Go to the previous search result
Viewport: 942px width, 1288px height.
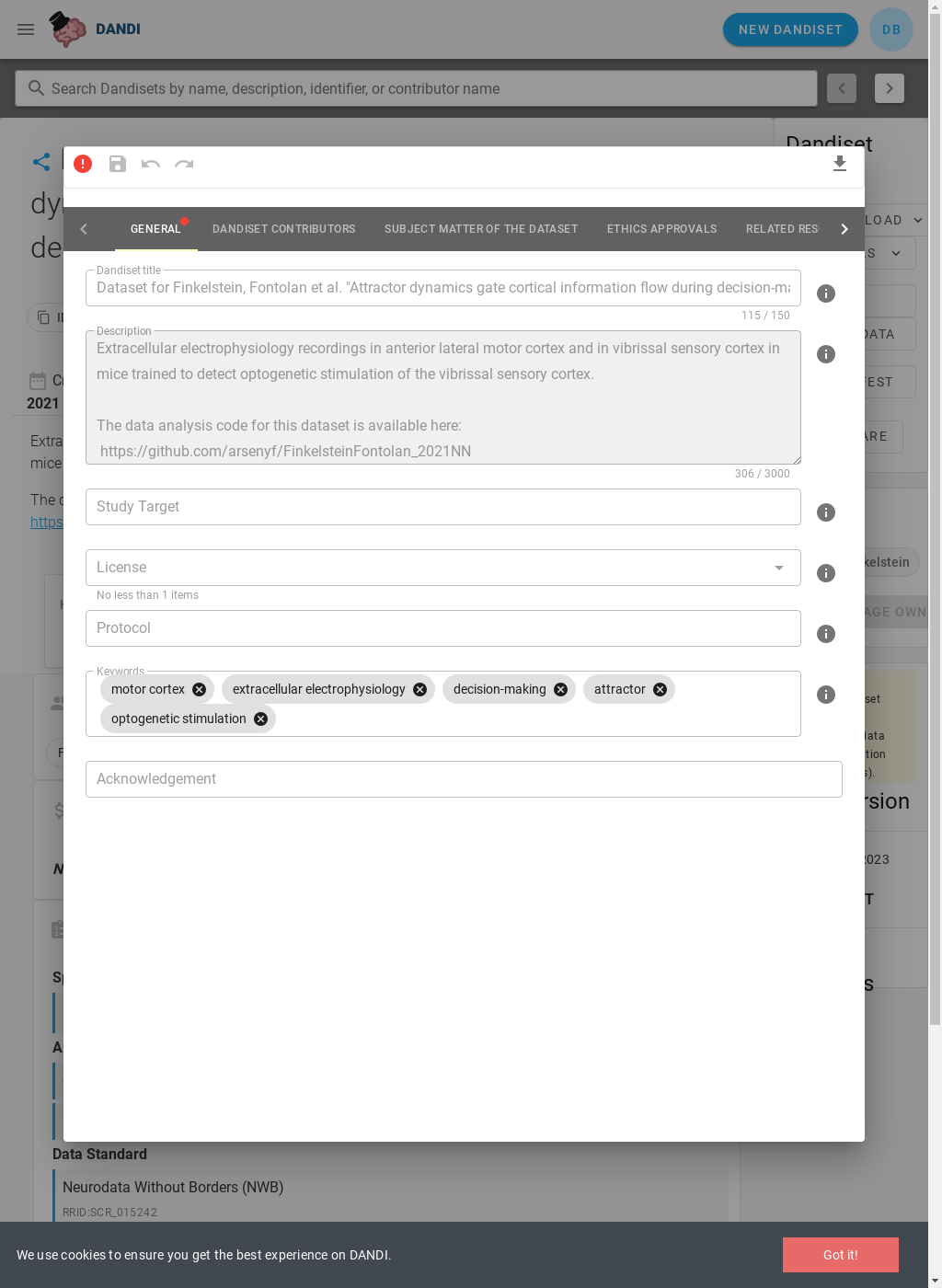click(x=842, y=88)
